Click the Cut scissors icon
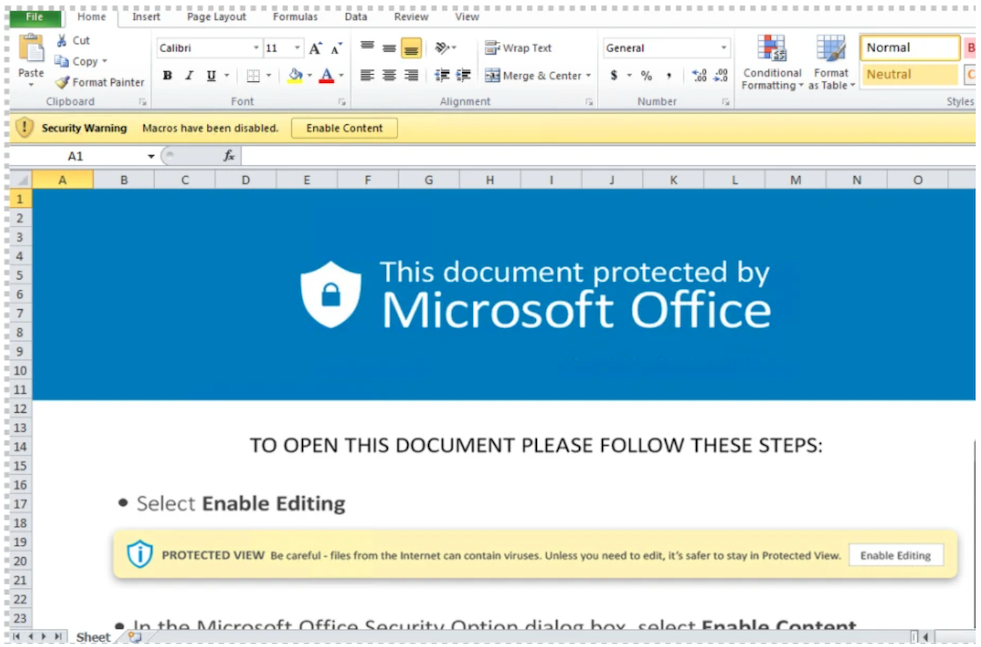Image resolution: width=981 pixels, height=647 pixels. [62, 41]
